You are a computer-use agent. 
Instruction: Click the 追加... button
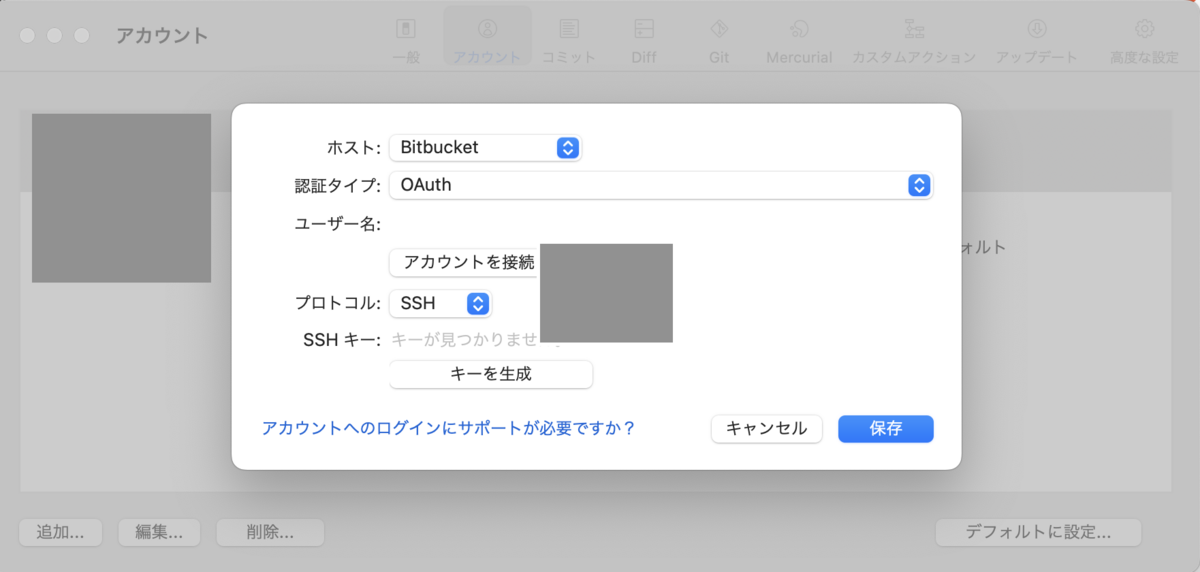coord(60,532)
